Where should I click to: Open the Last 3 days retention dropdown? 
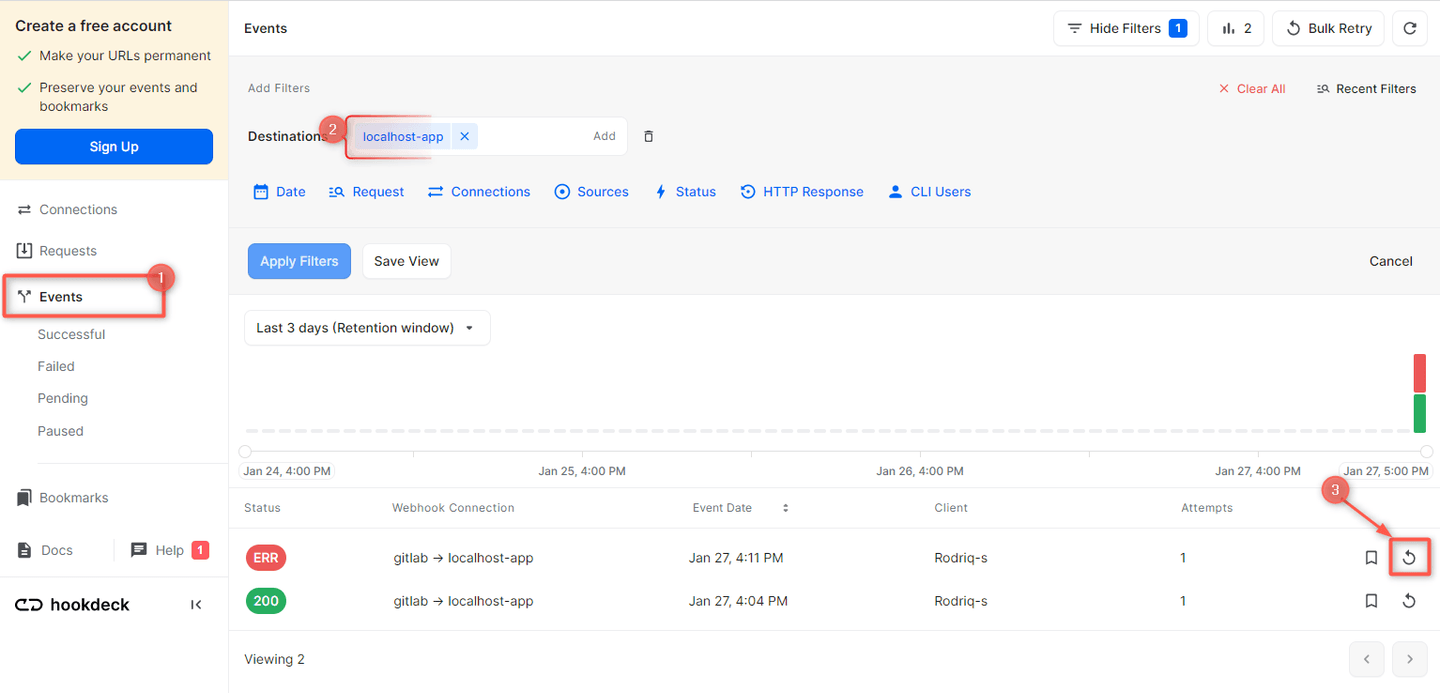point(367,327)
